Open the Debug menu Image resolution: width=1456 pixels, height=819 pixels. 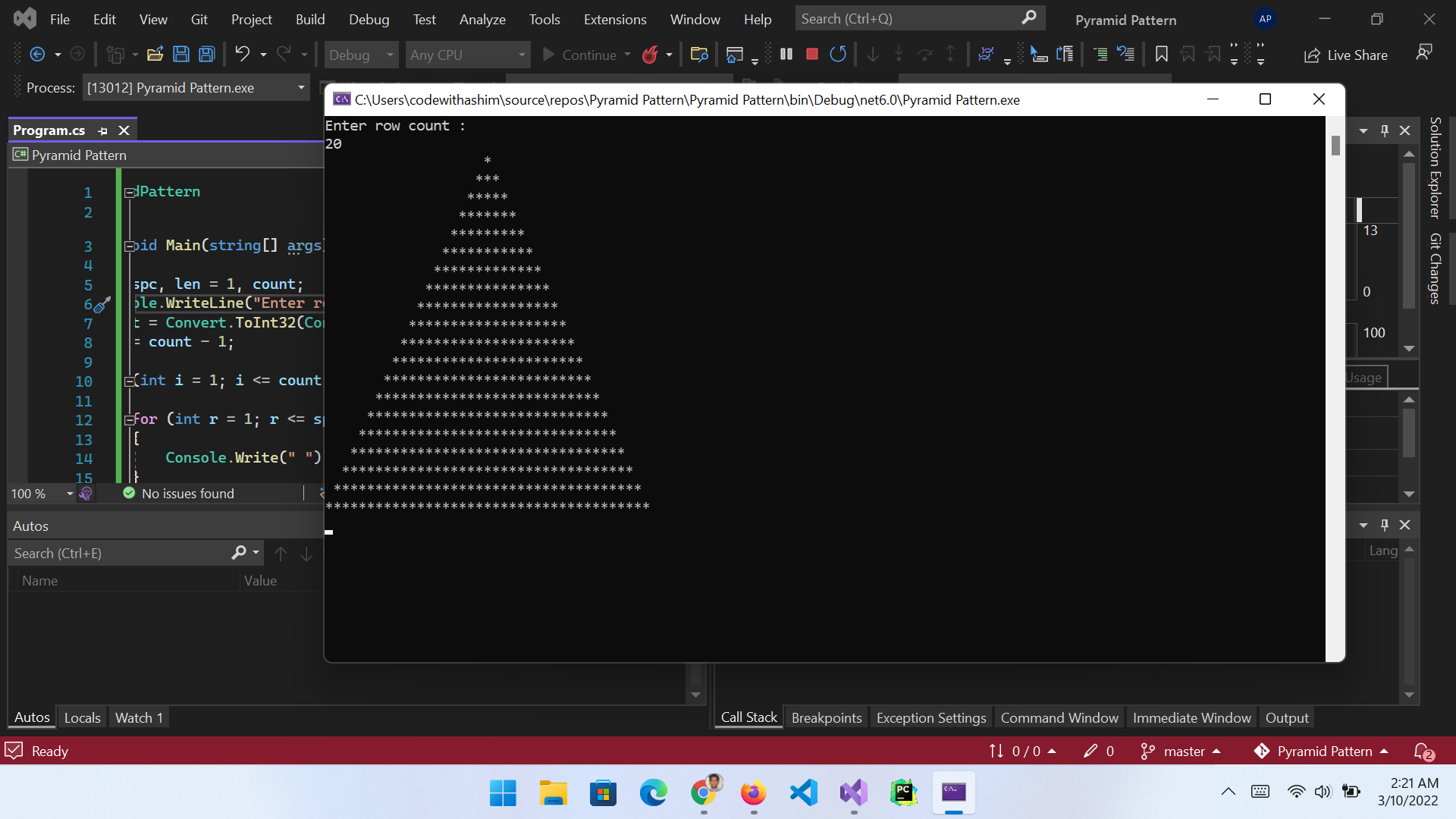click(369, 20)
